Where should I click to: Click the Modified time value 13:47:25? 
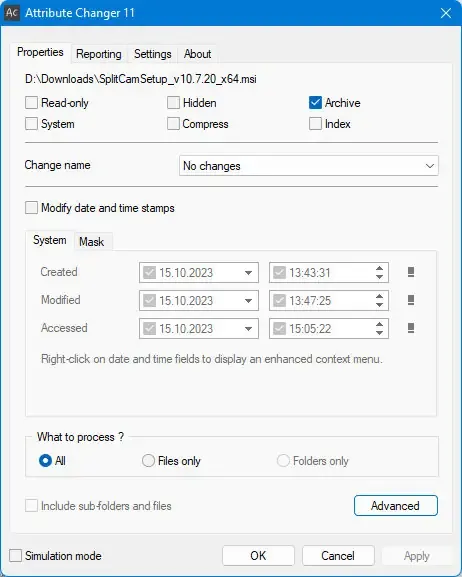coord(310,301)
